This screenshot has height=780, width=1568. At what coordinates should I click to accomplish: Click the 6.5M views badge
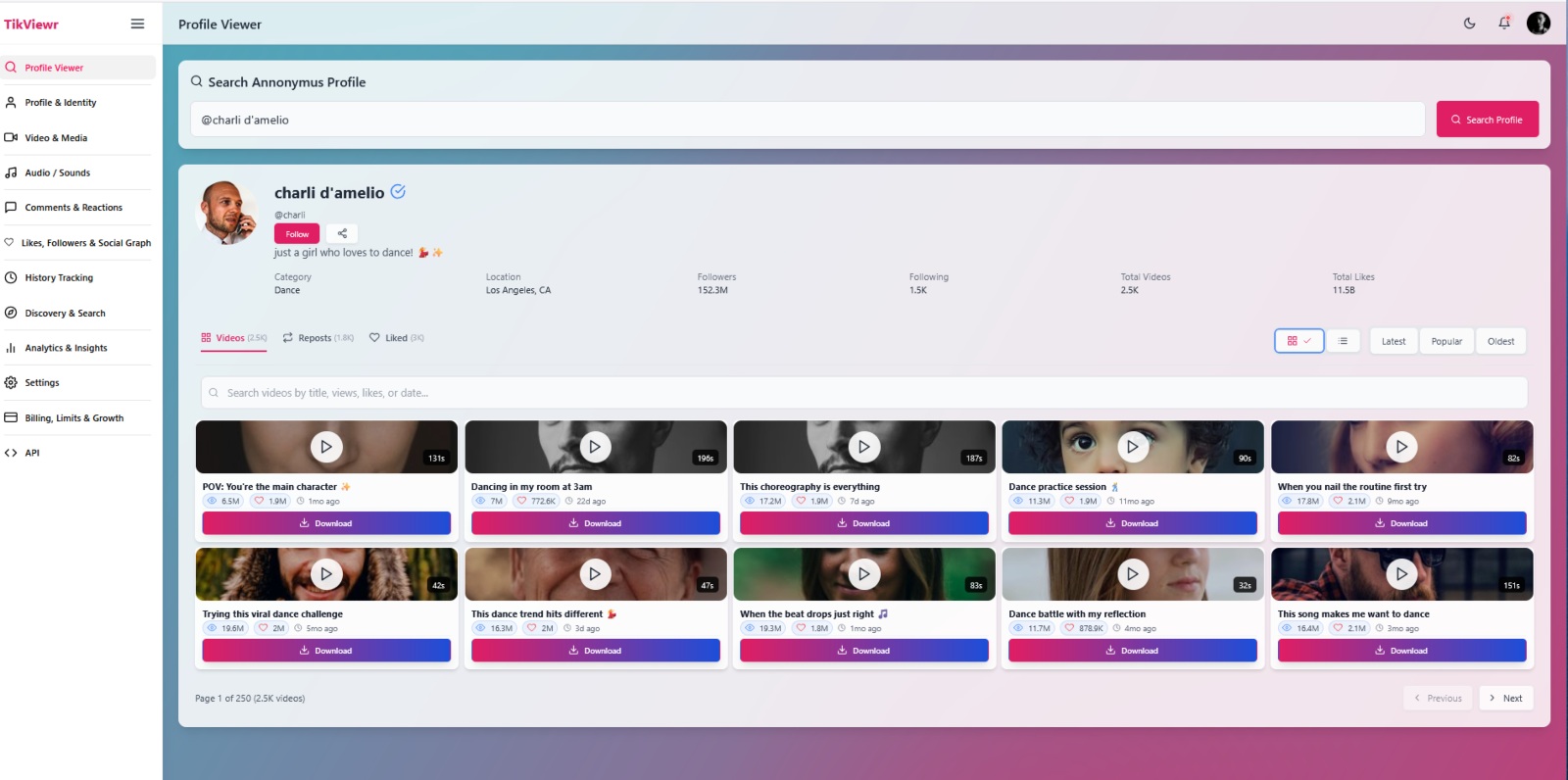223,501
